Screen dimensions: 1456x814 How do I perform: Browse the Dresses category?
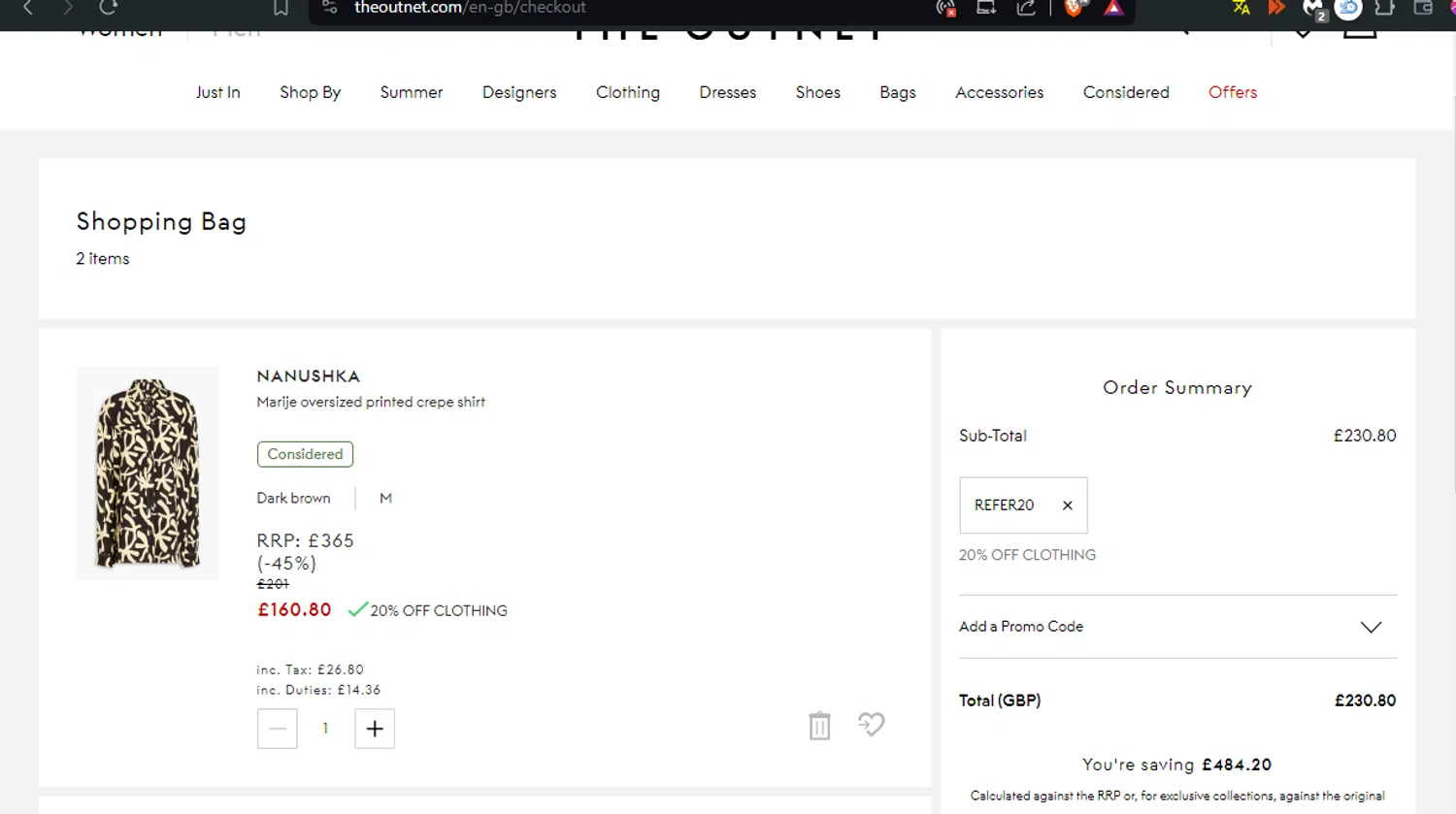click(x=728, y=92)
